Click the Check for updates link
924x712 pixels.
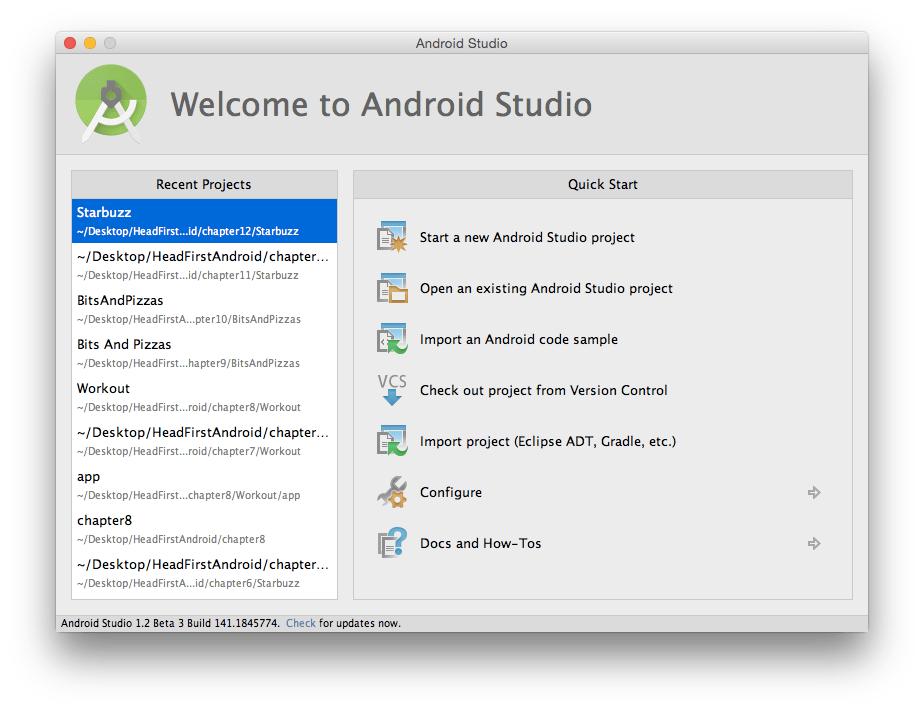(301, 623)
